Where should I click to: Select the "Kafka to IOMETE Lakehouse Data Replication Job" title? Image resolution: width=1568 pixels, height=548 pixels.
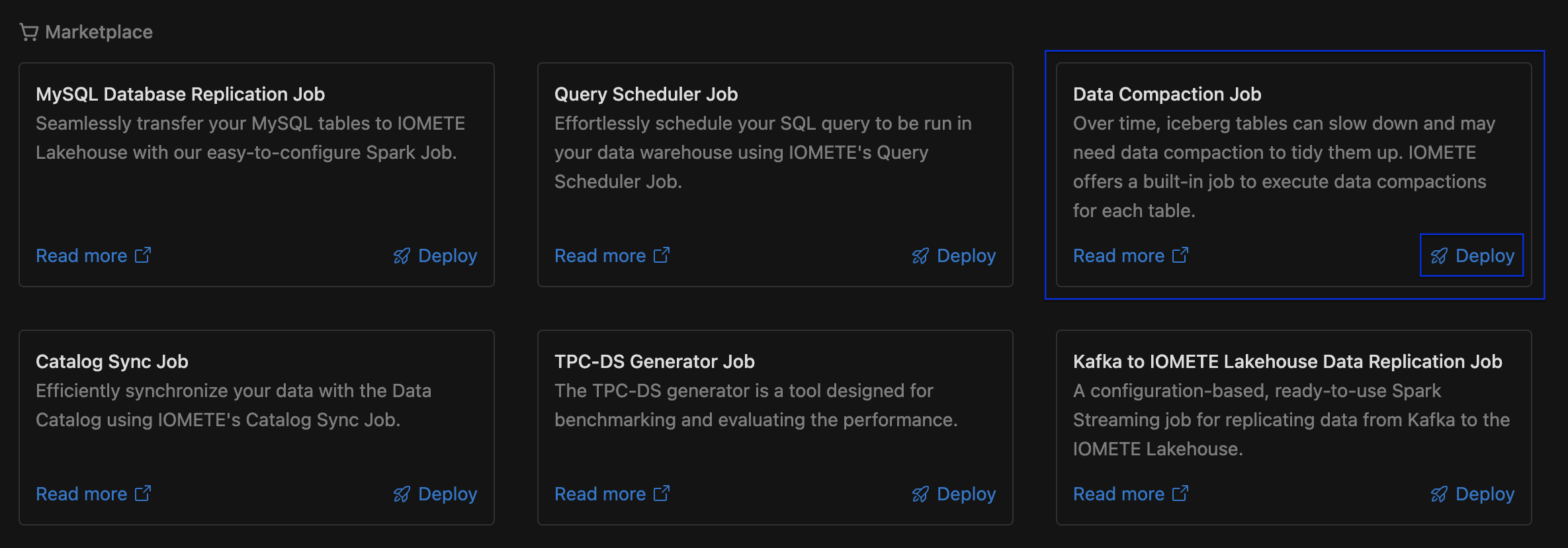pos(1287,361)
